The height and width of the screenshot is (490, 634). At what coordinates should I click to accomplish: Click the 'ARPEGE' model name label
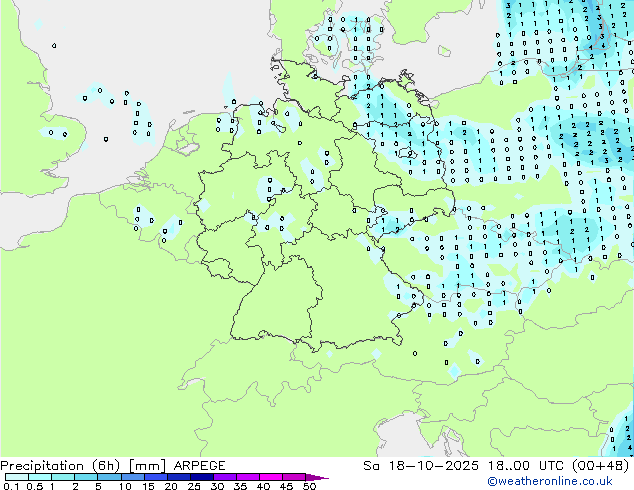point(199,466)
